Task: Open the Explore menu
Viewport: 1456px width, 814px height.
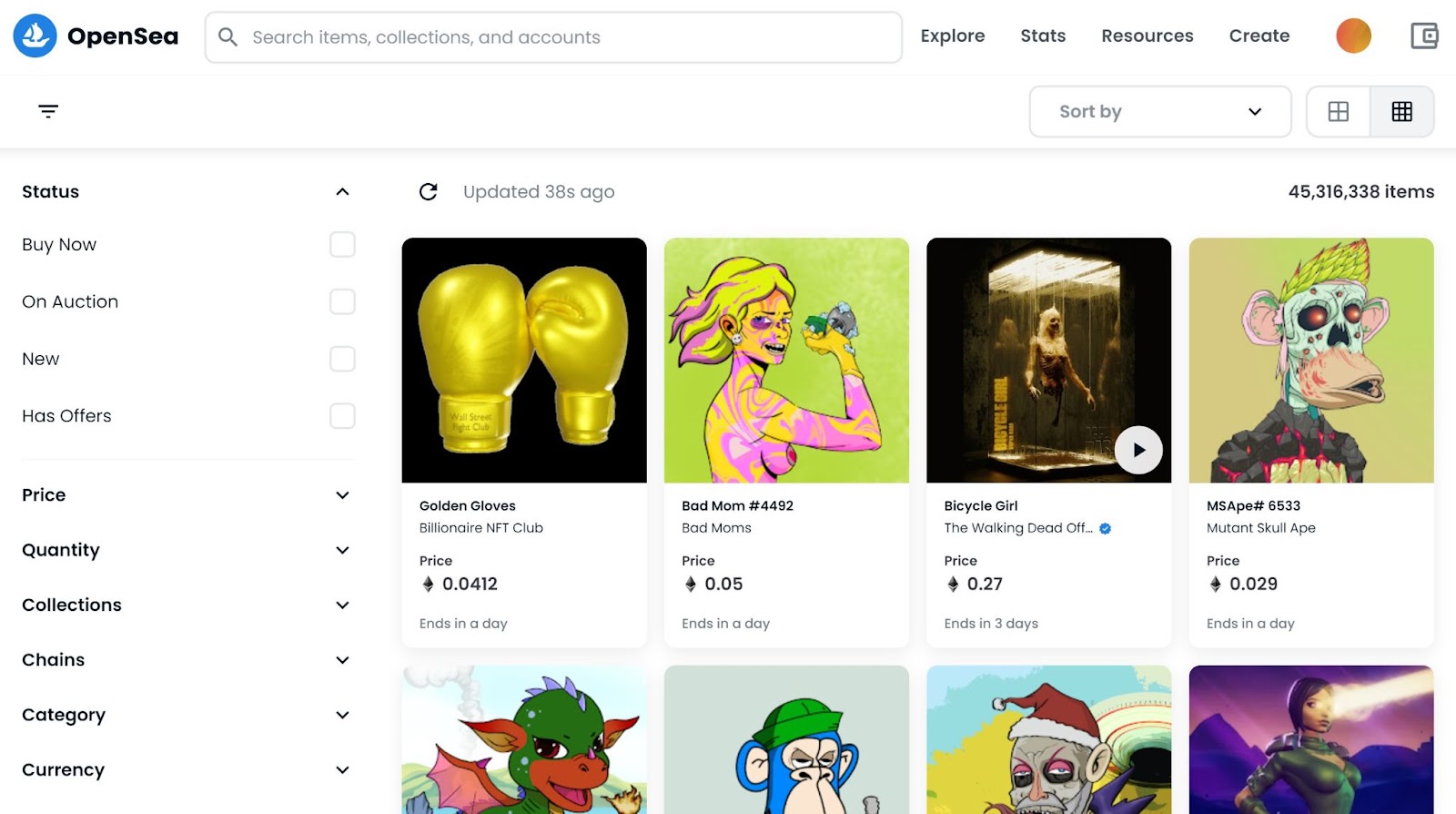Action: pyautogui.click(x=953, y=36)
